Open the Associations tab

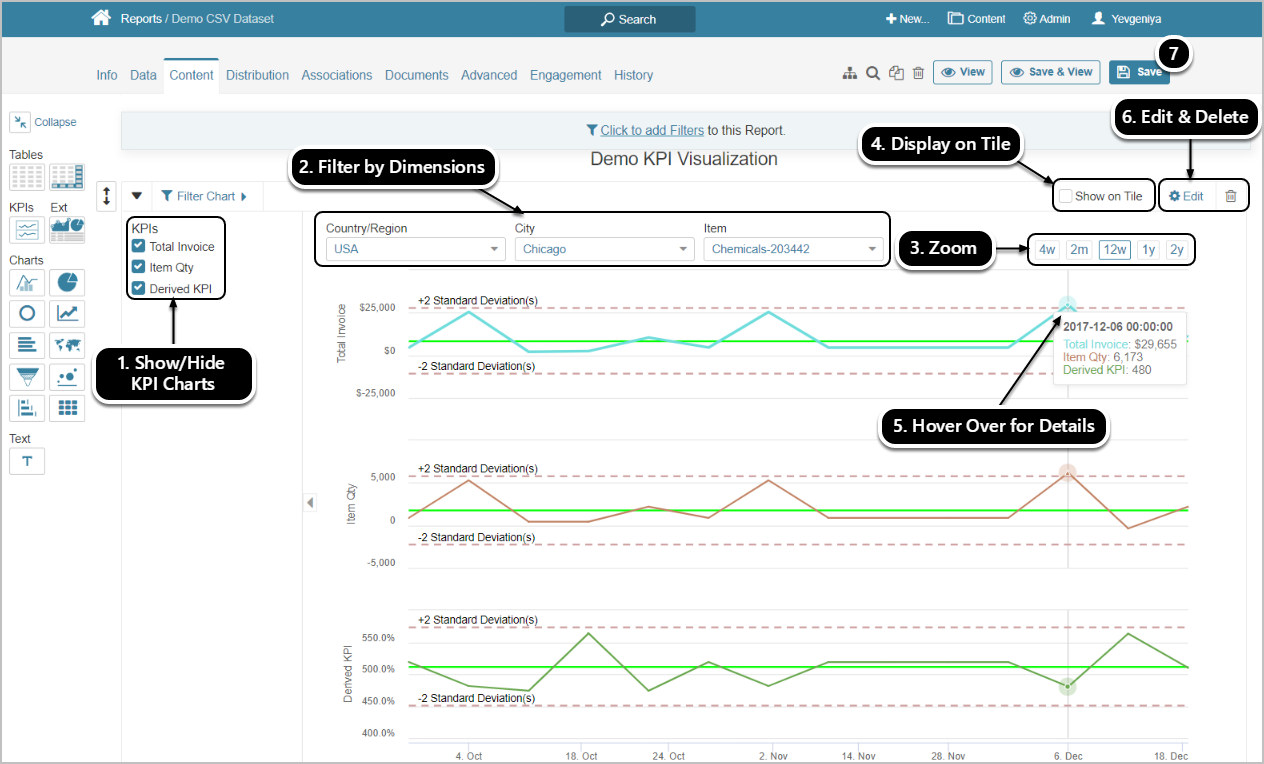coord(336,75)
